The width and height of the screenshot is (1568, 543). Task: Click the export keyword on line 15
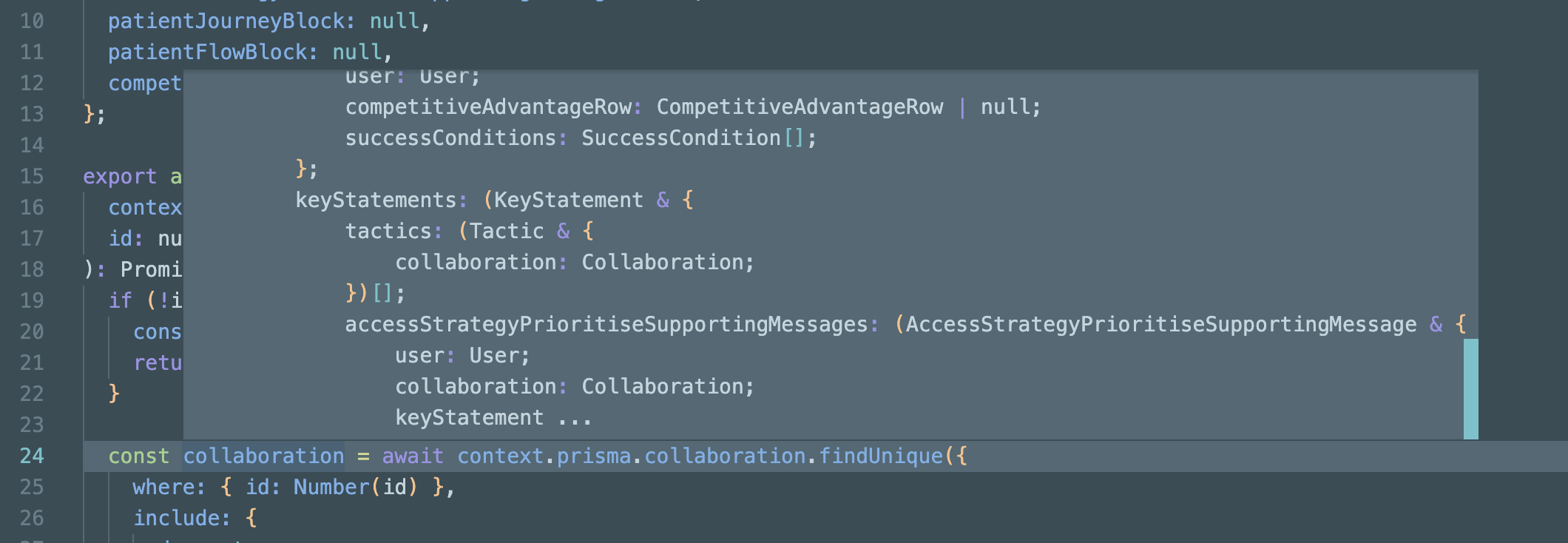[120, 176]
